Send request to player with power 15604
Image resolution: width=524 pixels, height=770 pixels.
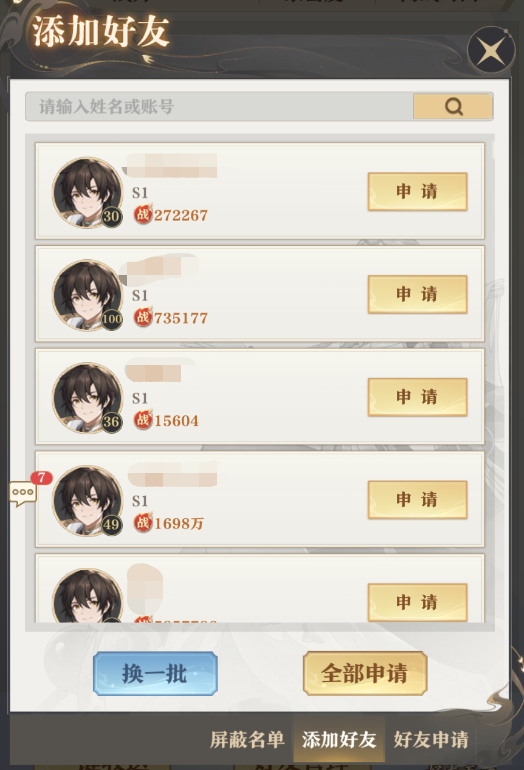click(x=417, y=397)
